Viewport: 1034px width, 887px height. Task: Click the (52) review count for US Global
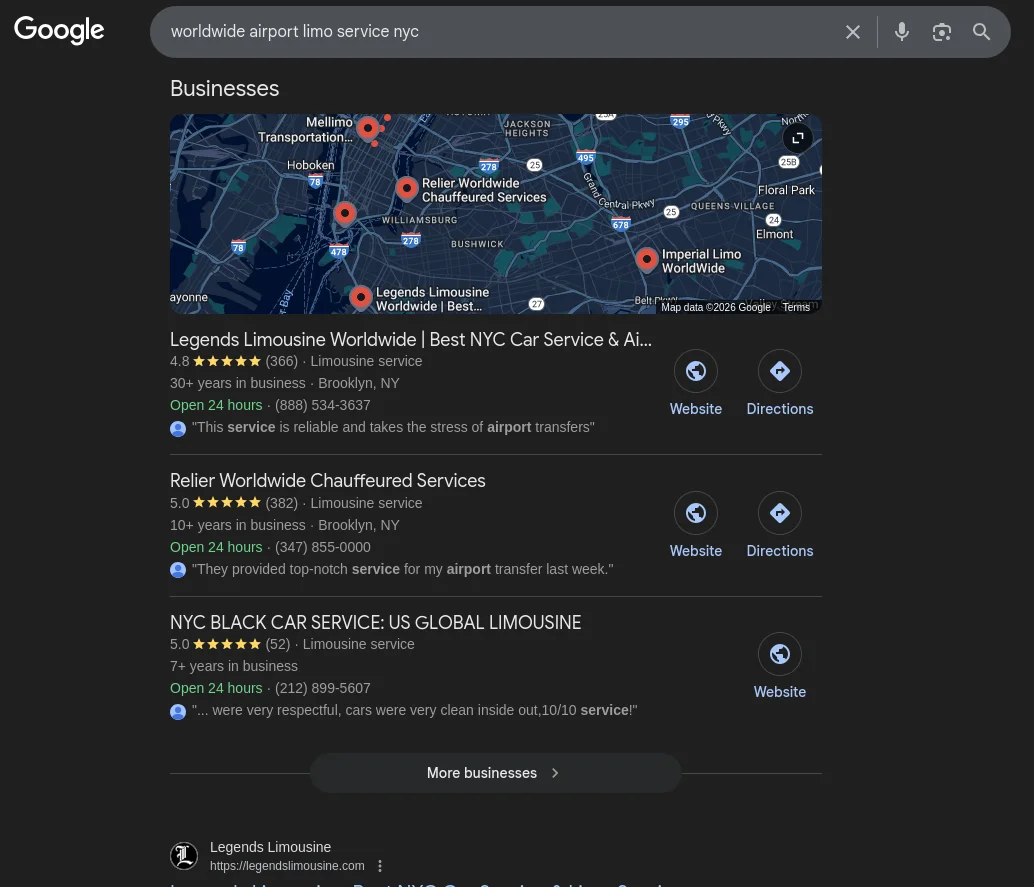[278, 644]
